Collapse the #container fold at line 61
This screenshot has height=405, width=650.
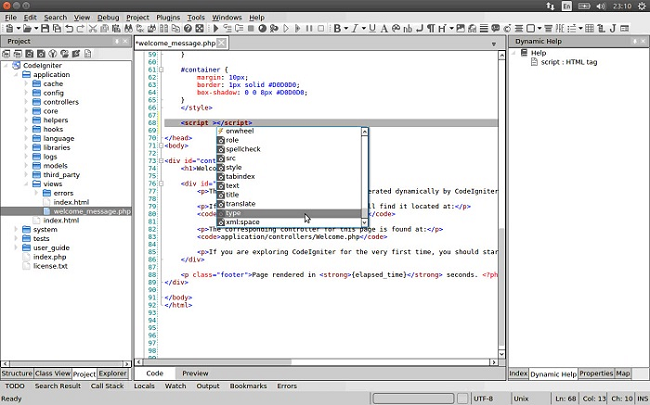point(161,70)
